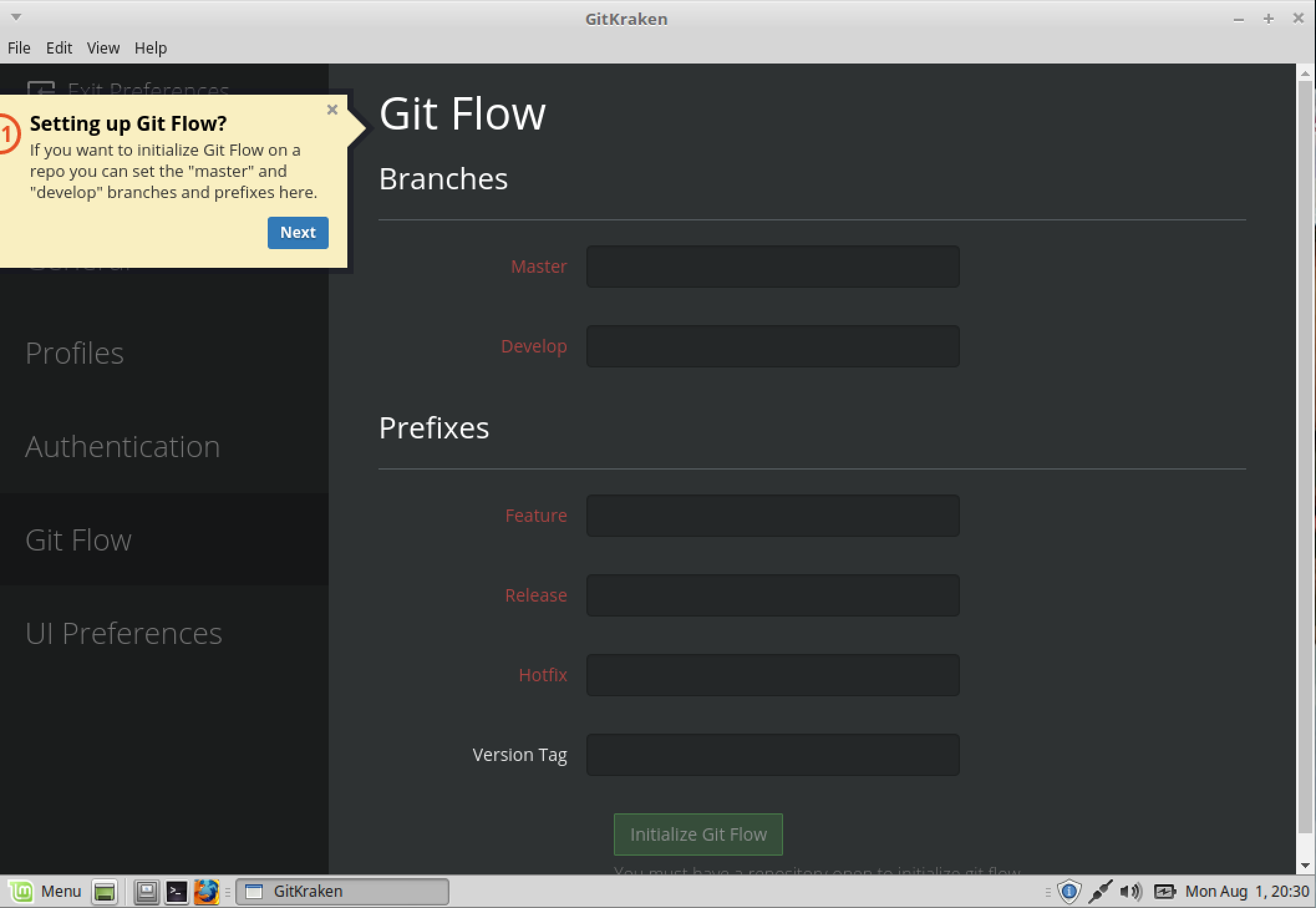Click the clock showing Mon Aug 1
Viewport: 1316px width, 908px height.
[x=1246, y=892]
